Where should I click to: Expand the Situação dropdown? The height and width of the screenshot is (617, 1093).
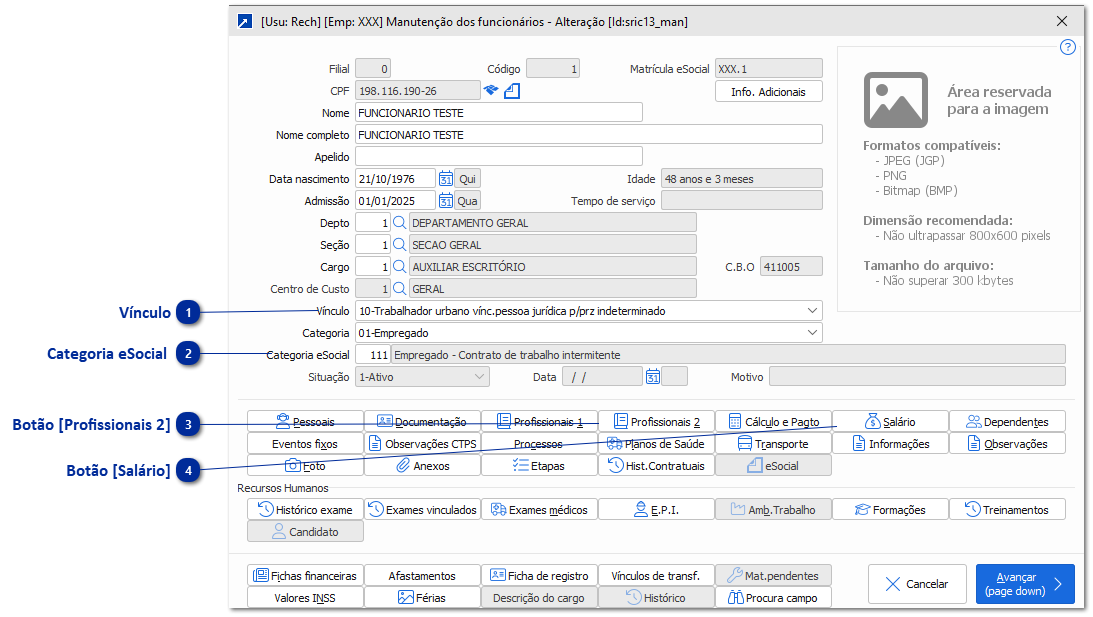coord(479,377)
